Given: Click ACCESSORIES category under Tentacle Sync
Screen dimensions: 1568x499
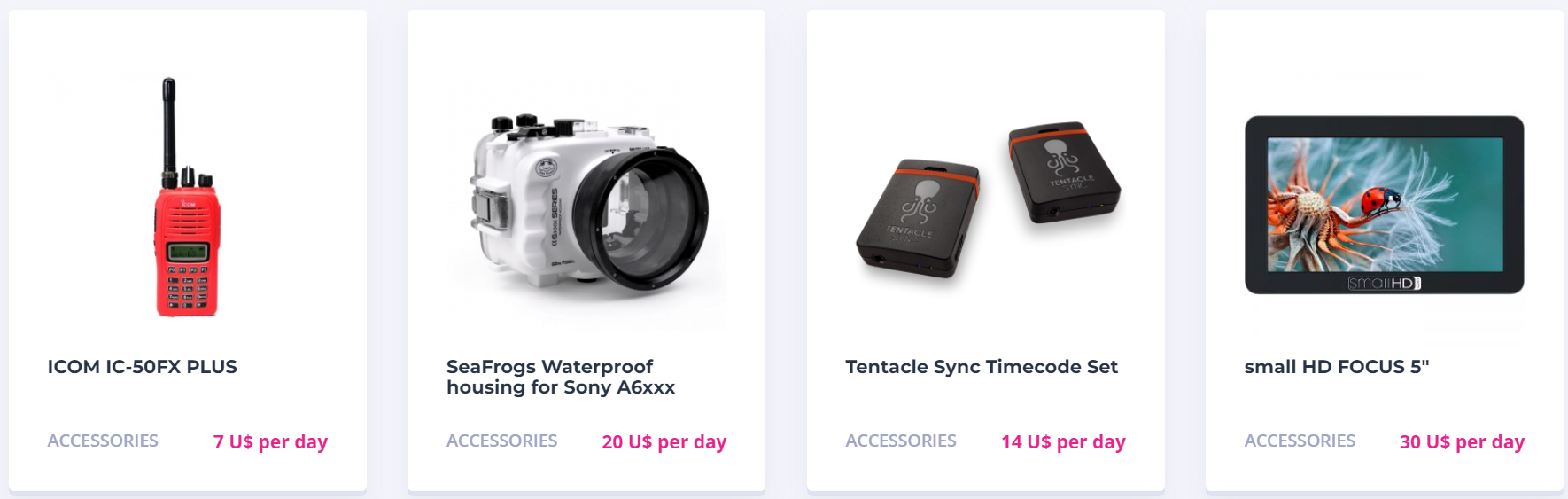Looking at the screenshot, I should click(x=901, y=441).
